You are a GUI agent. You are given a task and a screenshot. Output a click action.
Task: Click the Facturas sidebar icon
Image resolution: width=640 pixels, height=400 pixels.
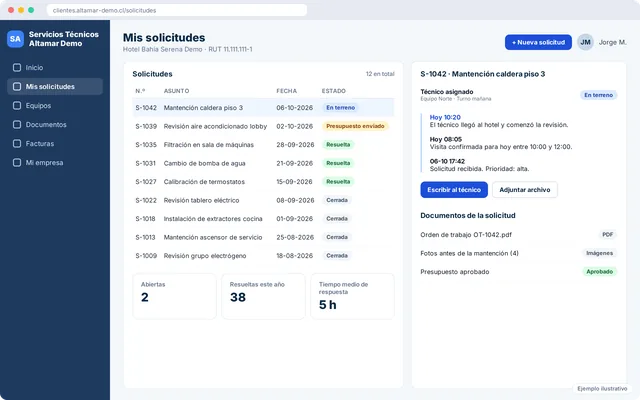tap(17, 143)
